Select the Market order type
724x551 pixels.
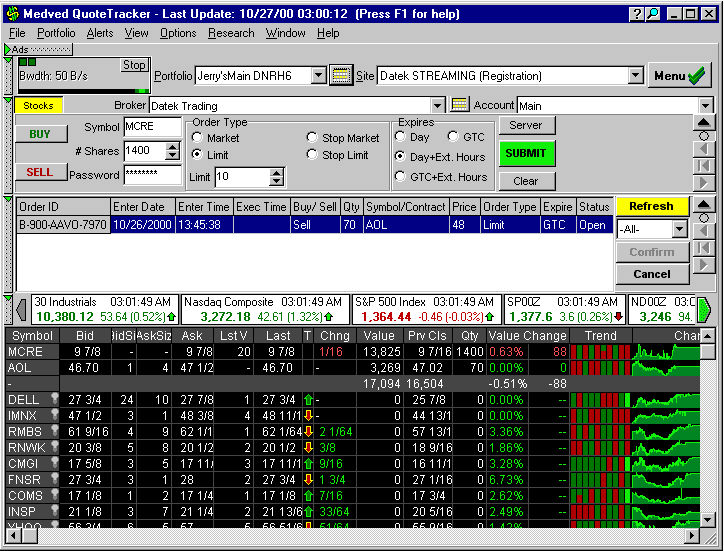(198, 138)
